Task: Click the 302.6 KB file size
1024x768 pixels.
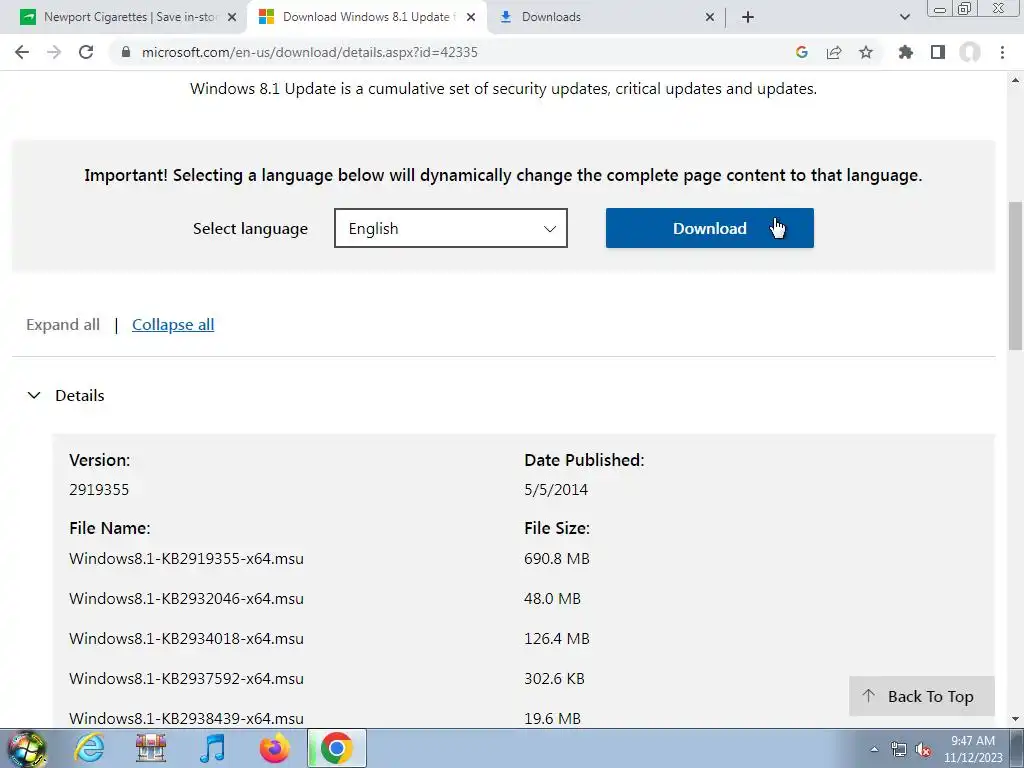Action: click(x=554, y=679)
